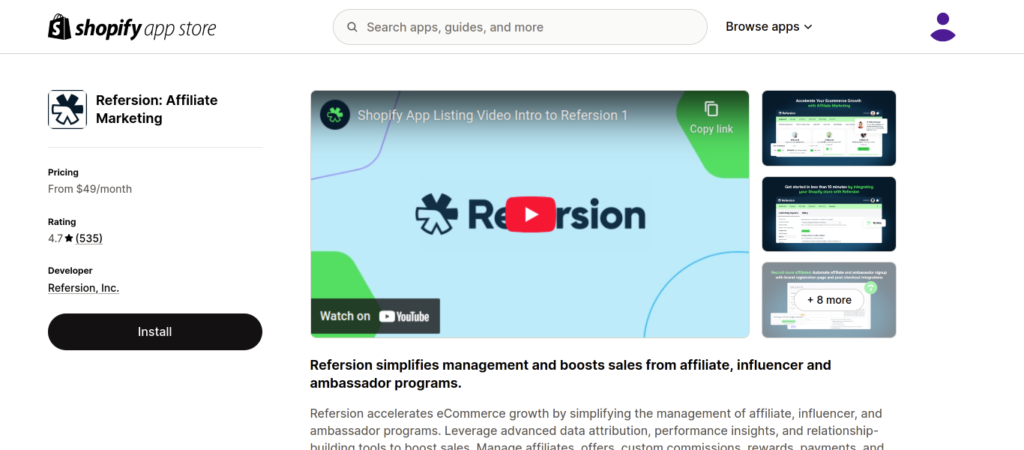Open the Shopify App Store home logo

point(132,27)
